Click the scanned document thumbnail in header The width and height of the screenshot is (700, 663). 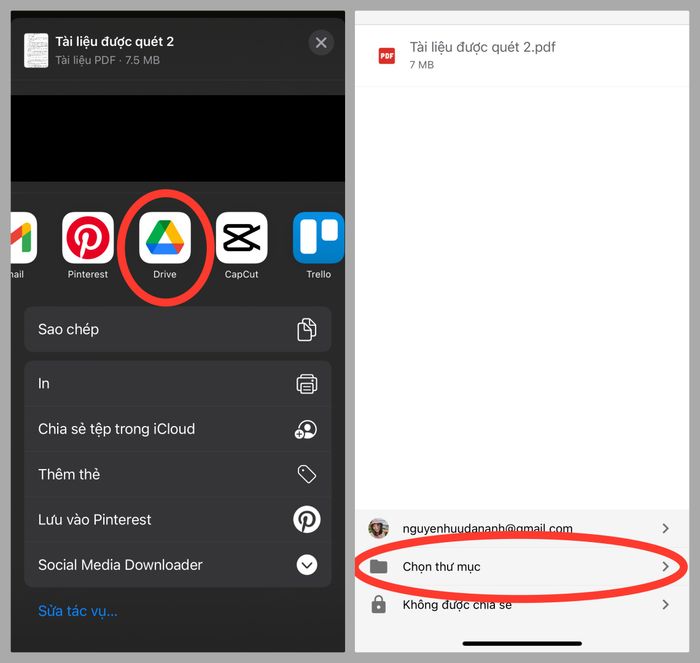(x=36, y=50)
